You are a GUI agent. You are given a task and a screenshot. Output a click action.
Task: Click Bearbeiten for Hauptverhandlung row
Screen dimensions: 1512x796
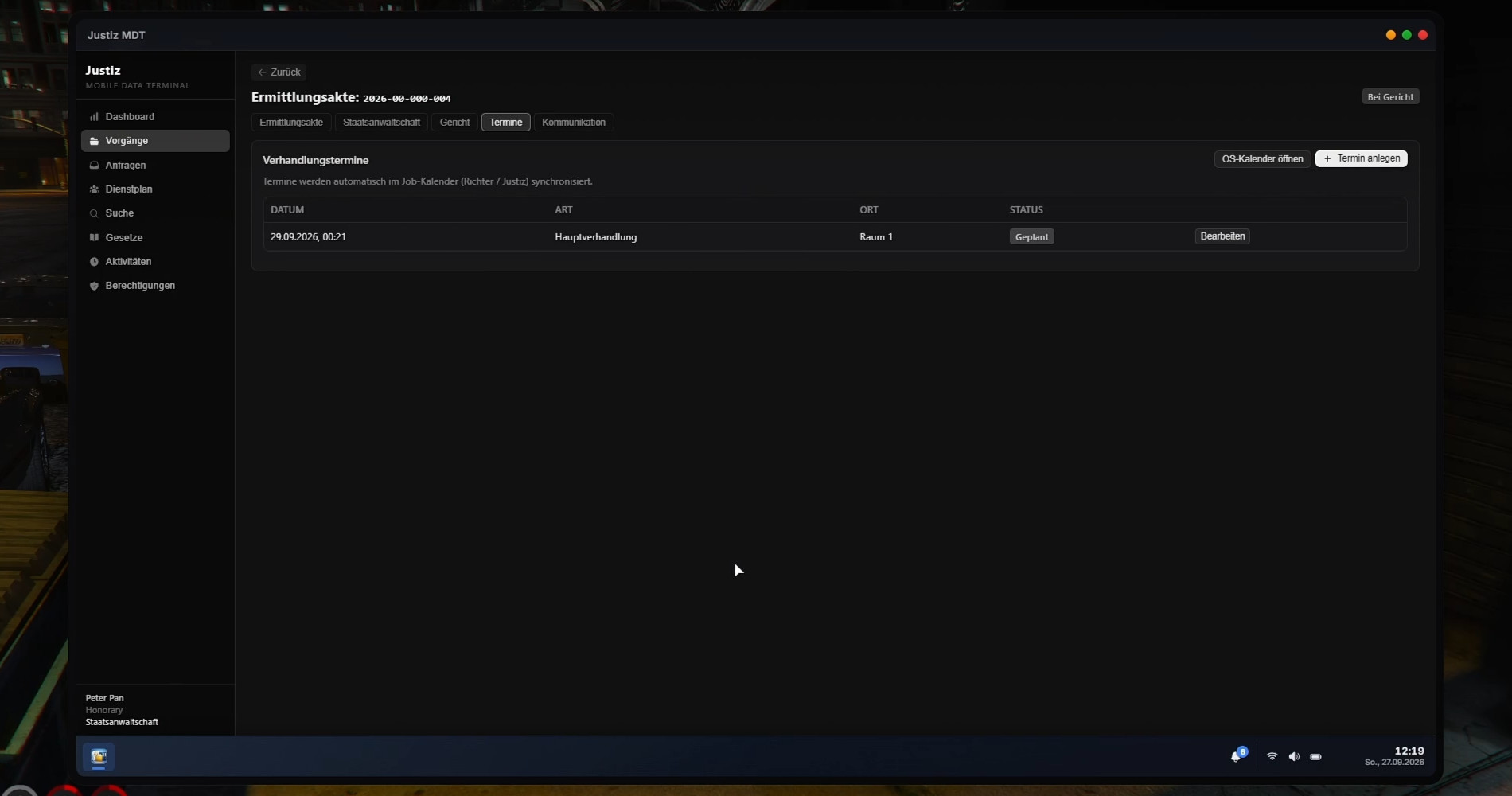tap(1222, 236)
